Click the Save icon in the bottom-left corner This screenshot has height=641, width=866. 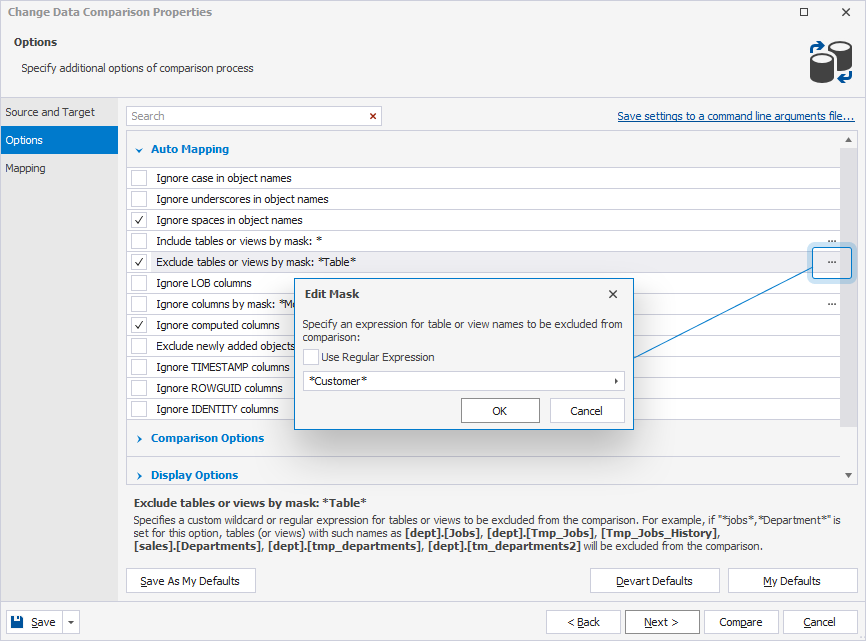point(16,621)
